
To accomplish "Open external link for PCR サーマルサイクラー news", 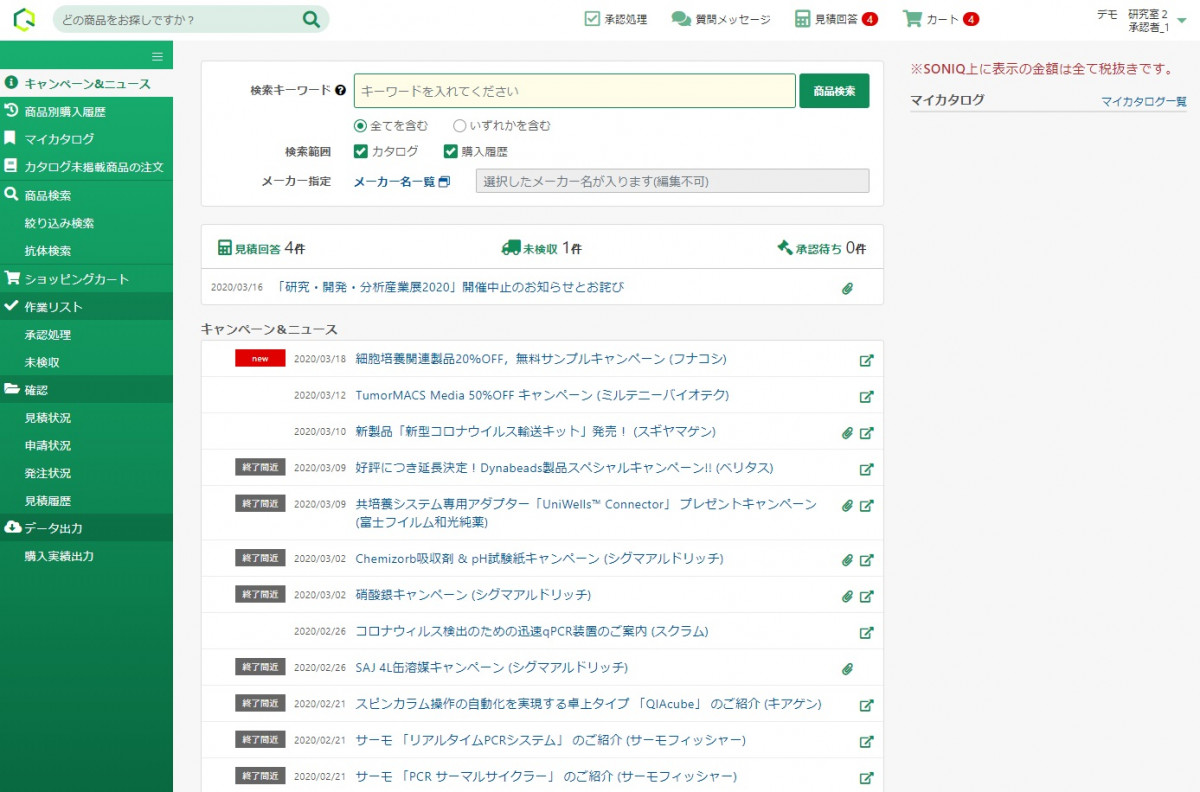I will click(x=867, y=778).
